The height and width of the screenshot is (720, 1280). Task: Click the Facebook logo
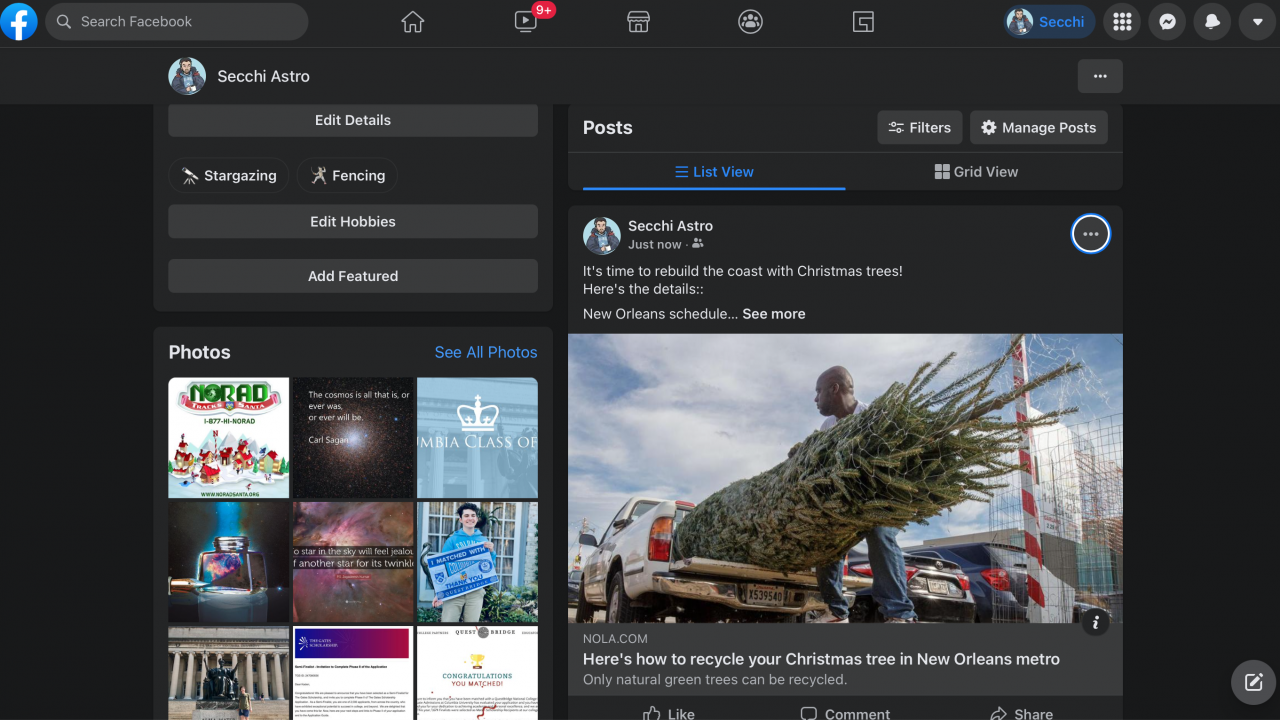point(19,21)
